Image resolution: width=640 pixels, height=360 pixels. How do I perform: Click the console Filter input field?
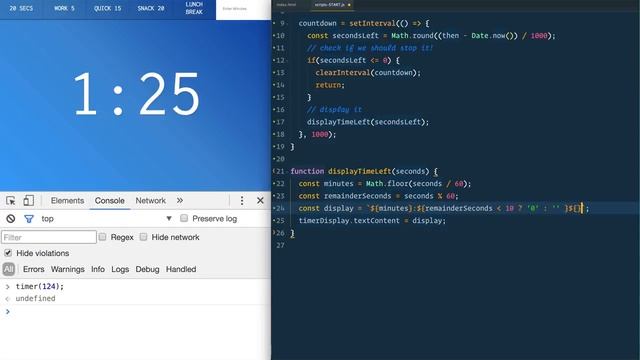[x=49, y=237]
